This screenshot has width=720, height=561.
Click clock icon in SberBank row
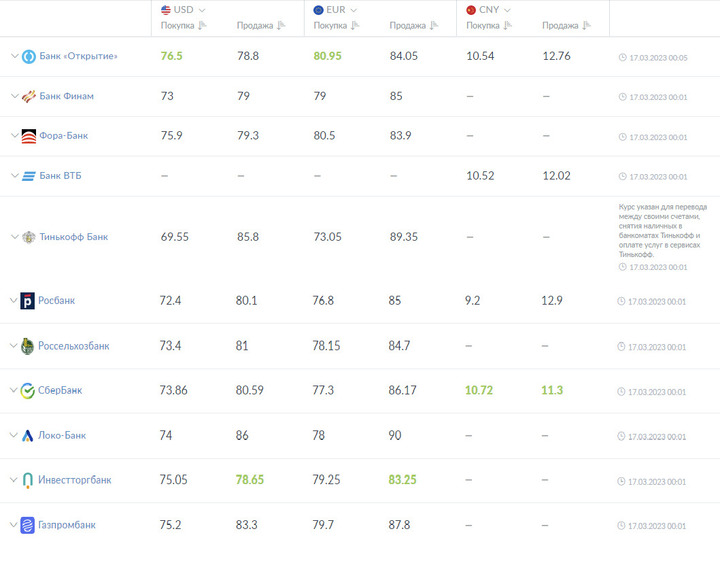[621, 392]
